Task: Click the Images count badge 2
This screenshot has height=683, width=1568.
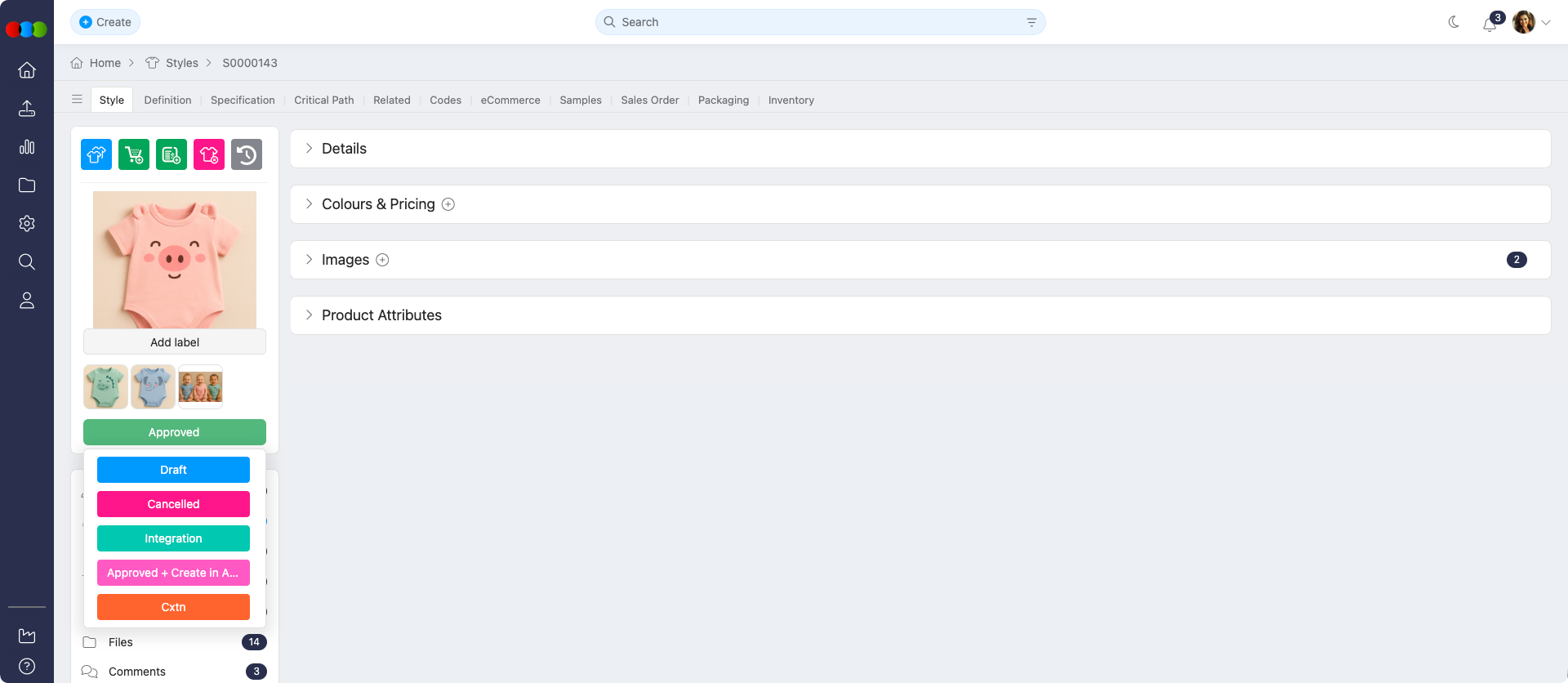Action: pos(1517,260)
